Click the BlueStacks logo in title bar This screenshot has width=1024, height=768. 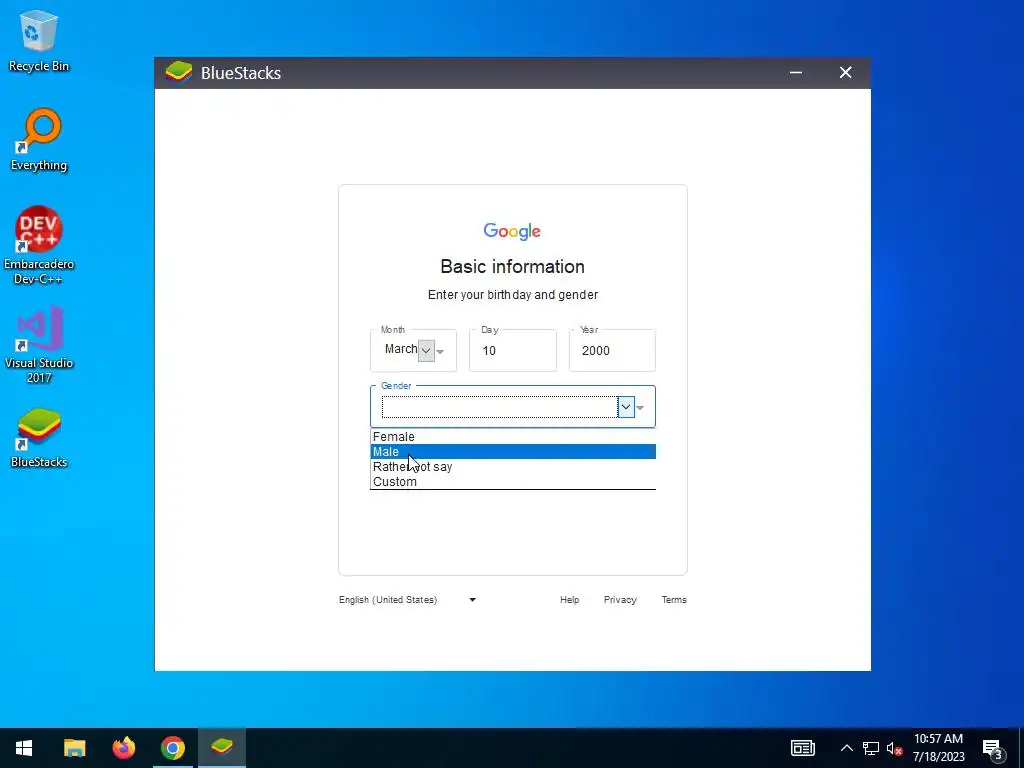[x=178, y=72]
